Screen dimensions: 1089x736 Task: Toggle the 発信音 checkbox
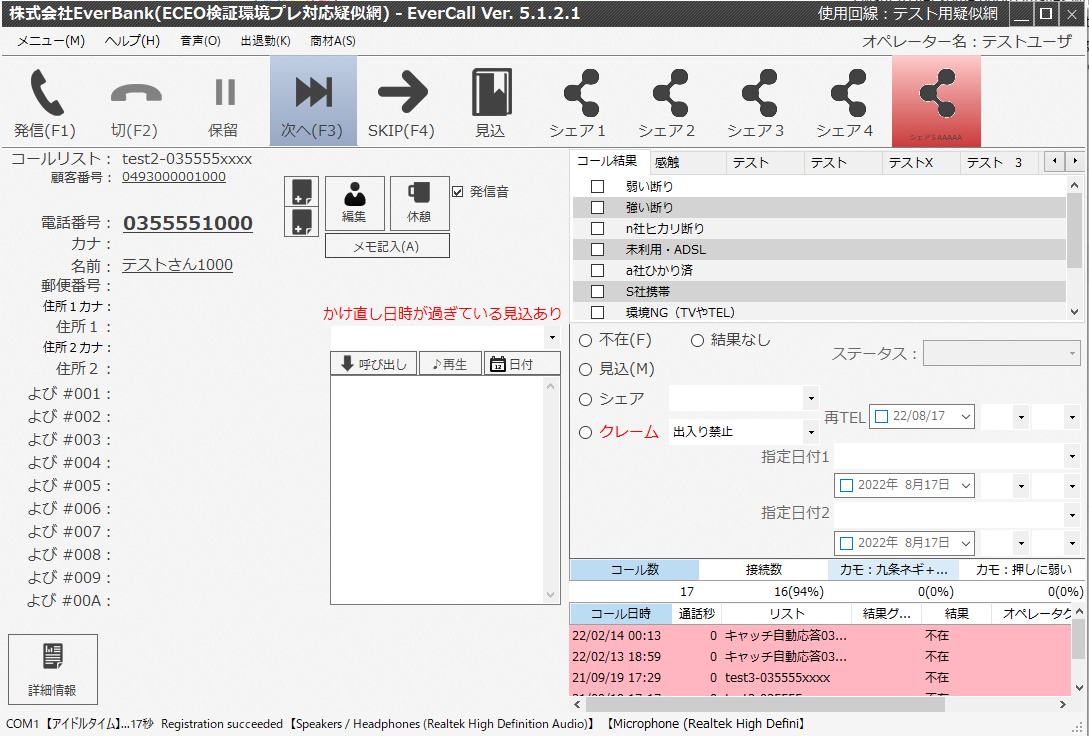457,192
